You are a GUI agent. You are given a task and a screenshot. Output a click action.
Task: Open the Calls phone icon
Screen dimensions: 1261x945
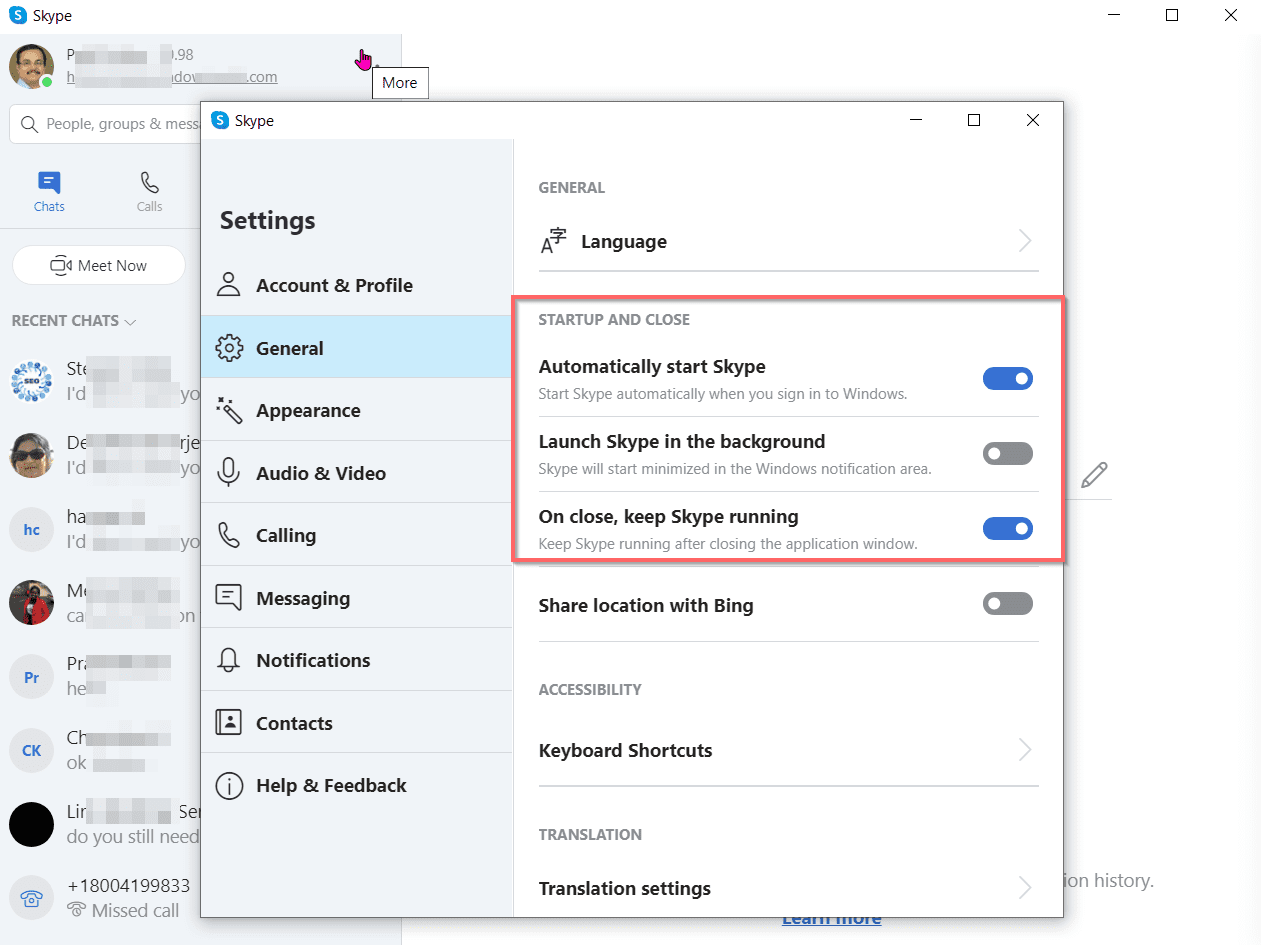149,183
